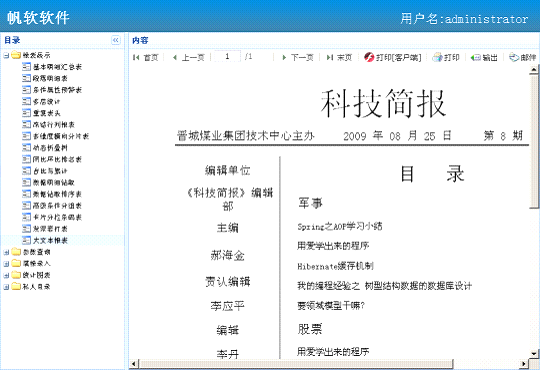This screenshot has height=374, width=545.
Task: Click the 内容 panel header
Action: pyautogui.click(x=140, y=40)
